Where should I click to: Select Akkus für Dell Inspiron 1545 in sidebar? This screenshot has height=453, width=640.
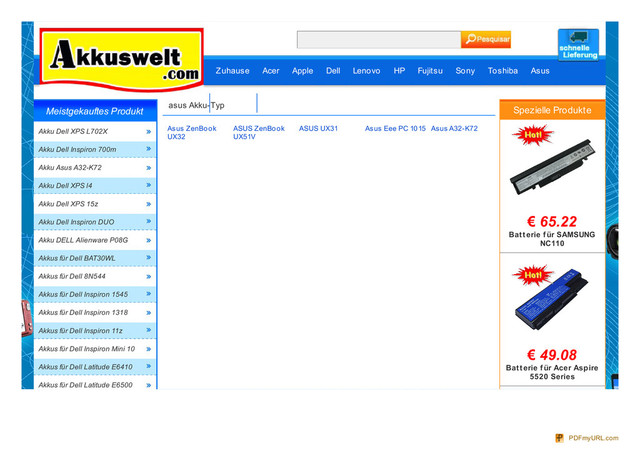[83, 294]
